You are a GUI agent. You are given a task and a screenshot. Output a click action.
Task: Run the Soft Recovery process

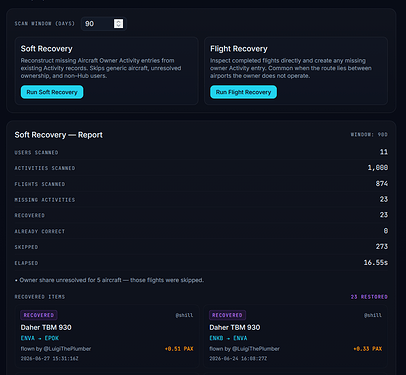(x=52, y=92)
